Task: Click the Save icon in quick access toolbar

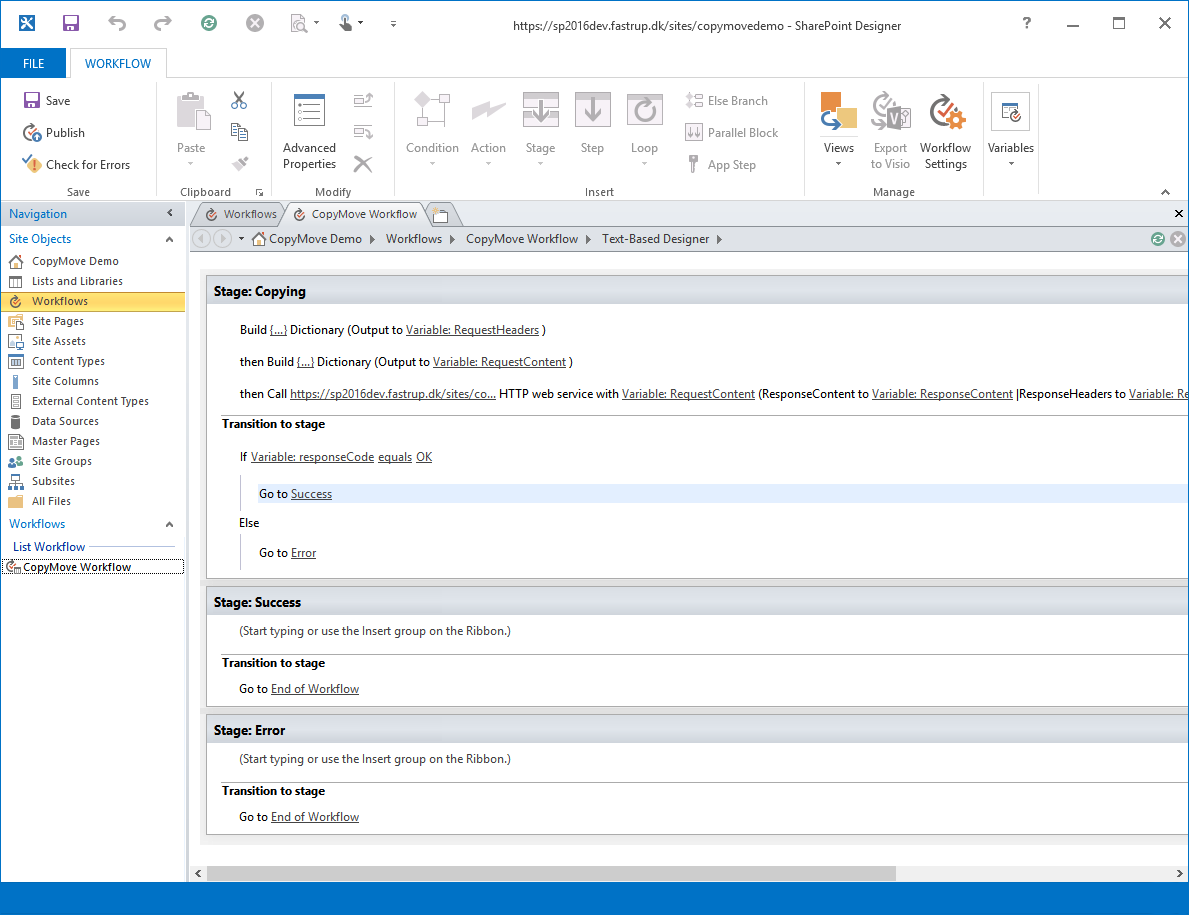Action: pyautogui.click(x=70, y=23)
